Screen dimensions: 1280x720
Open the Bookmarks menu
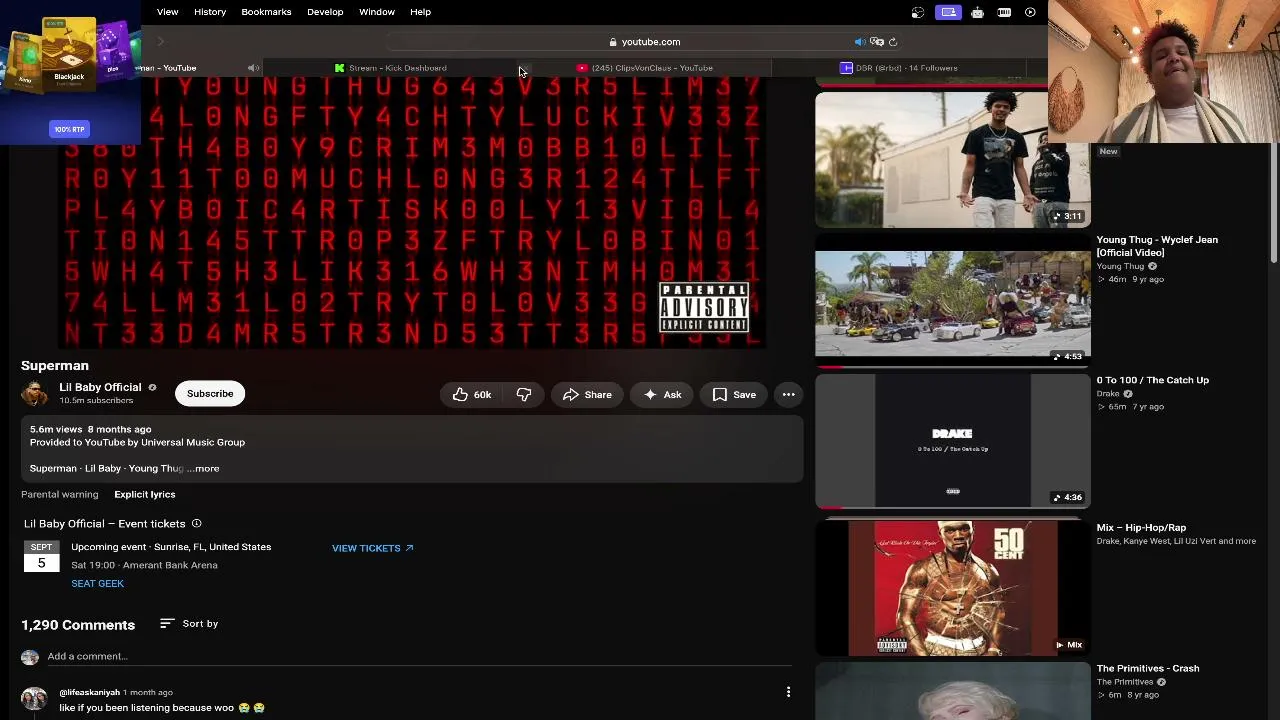click(x=266, y=12)
